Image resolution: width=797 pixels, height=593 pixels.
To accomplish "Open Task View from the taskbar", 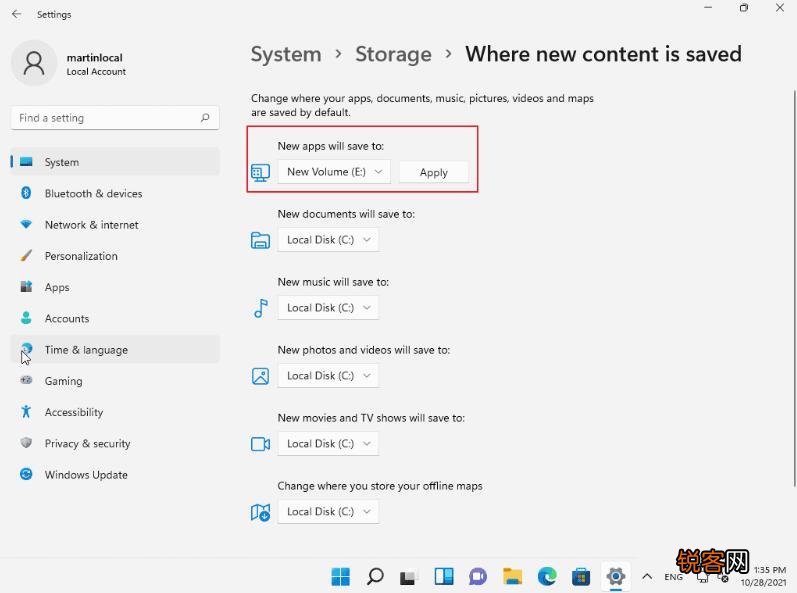I will click(x=408, y=577).
